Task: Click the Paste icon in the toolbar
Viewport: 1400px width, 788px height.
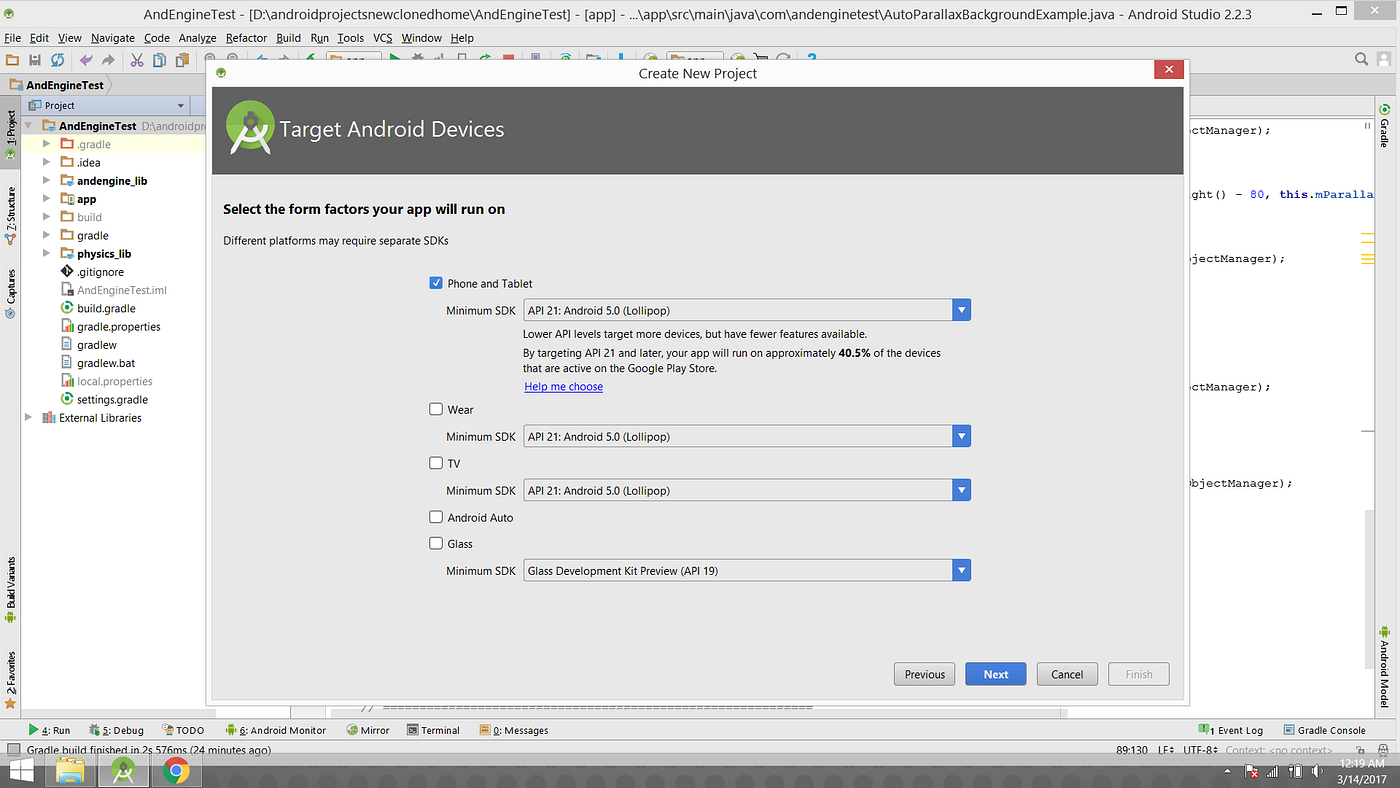Action: (x=182, y=60)
